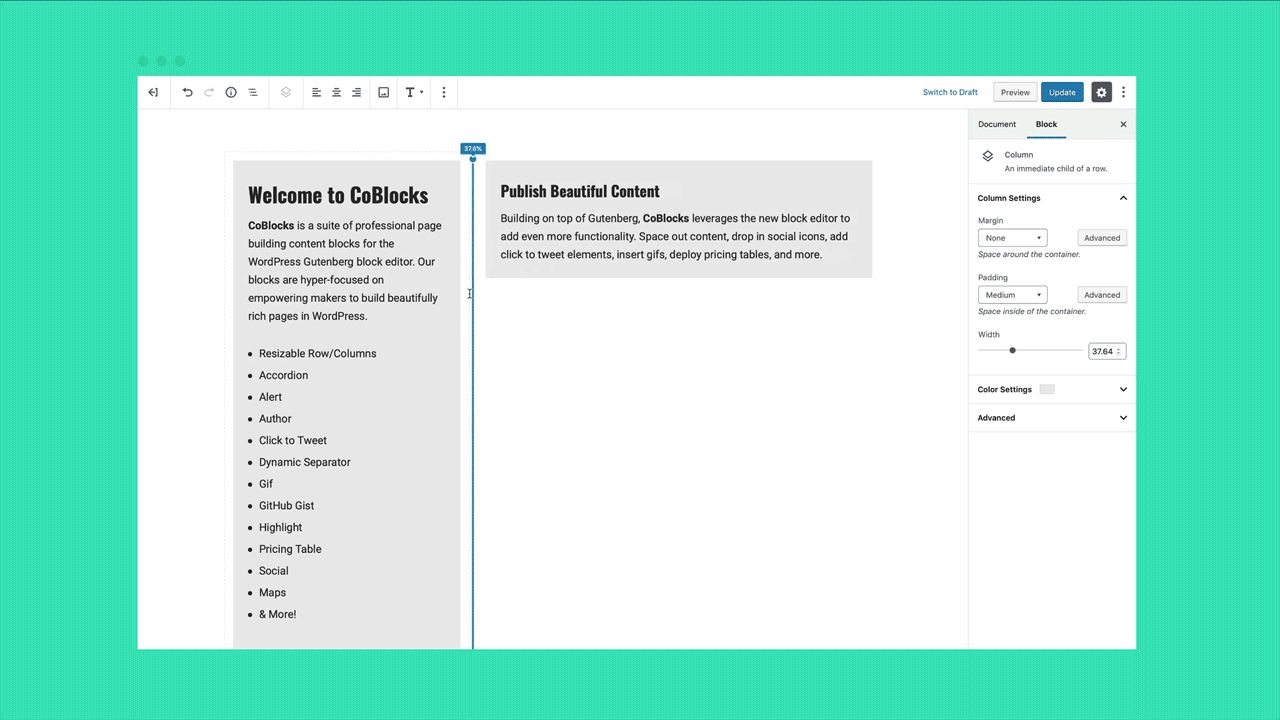This screenshot has height=720, width=1280.
Task: Click the Width slider handle
Action: pyautogui.click(x=1012, y=350)
